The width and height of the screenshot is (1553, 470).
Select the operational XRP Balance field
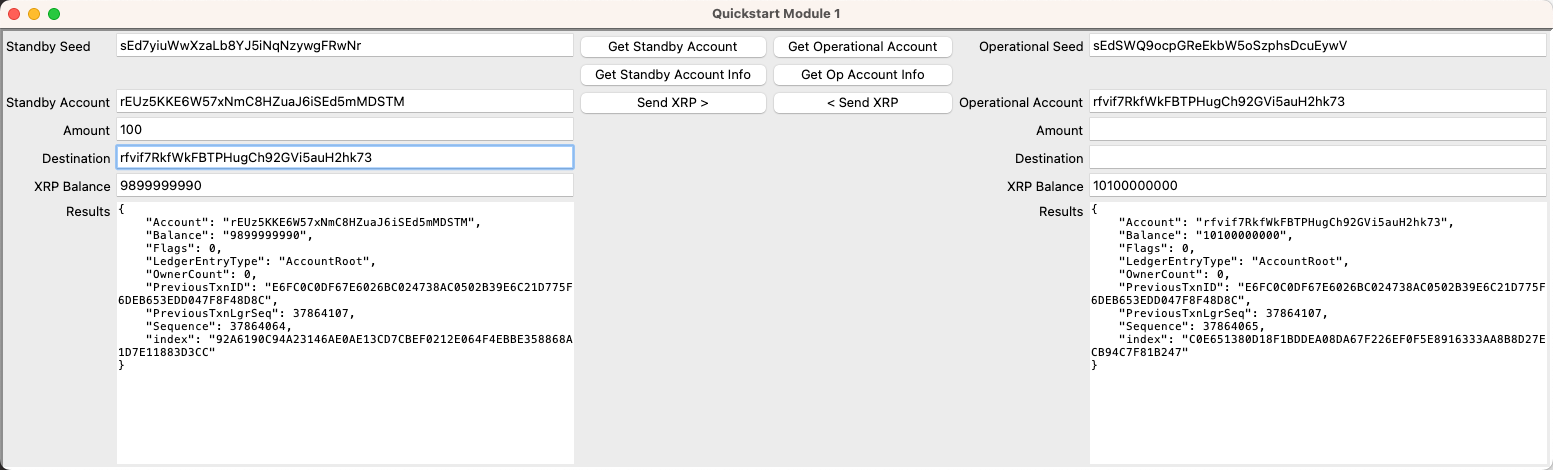click(1317, 186)
